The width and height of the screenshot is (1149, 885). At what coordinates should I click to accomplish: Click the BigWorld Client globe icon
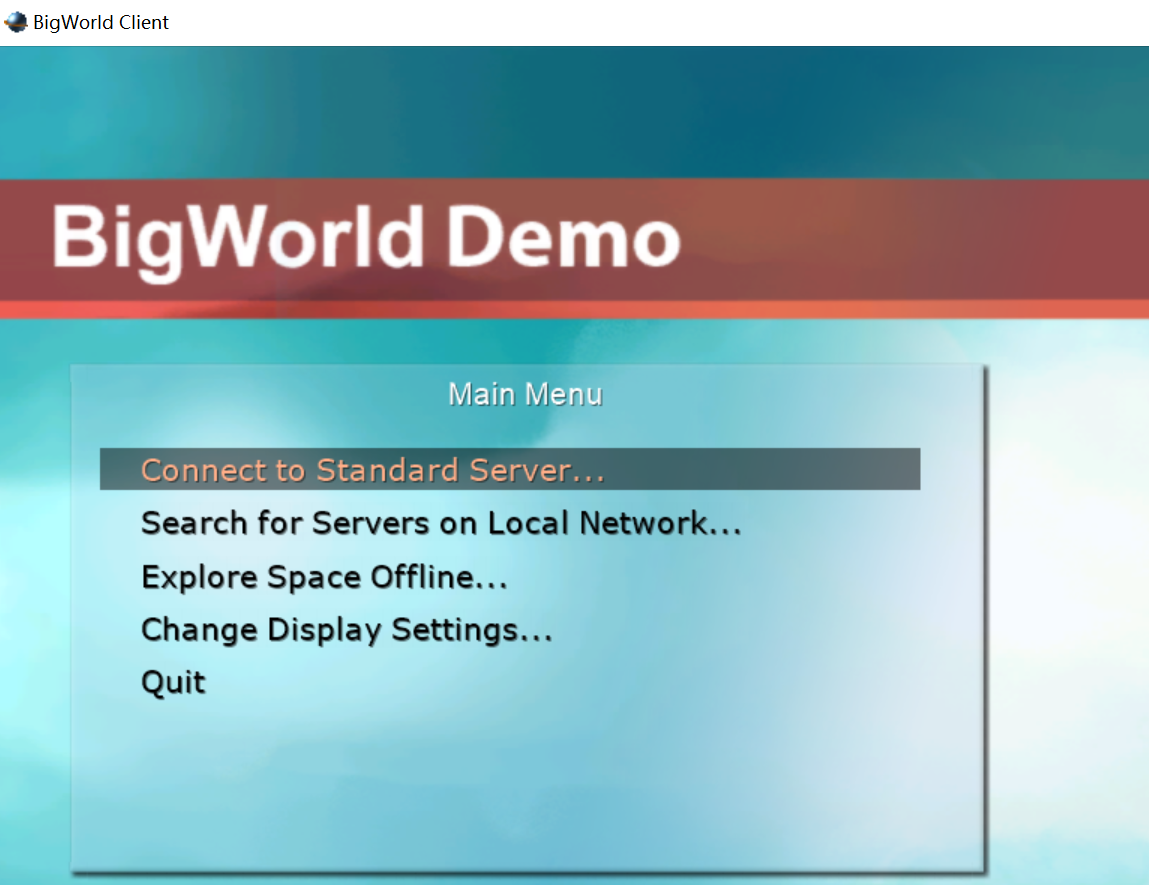coord(15,22)
